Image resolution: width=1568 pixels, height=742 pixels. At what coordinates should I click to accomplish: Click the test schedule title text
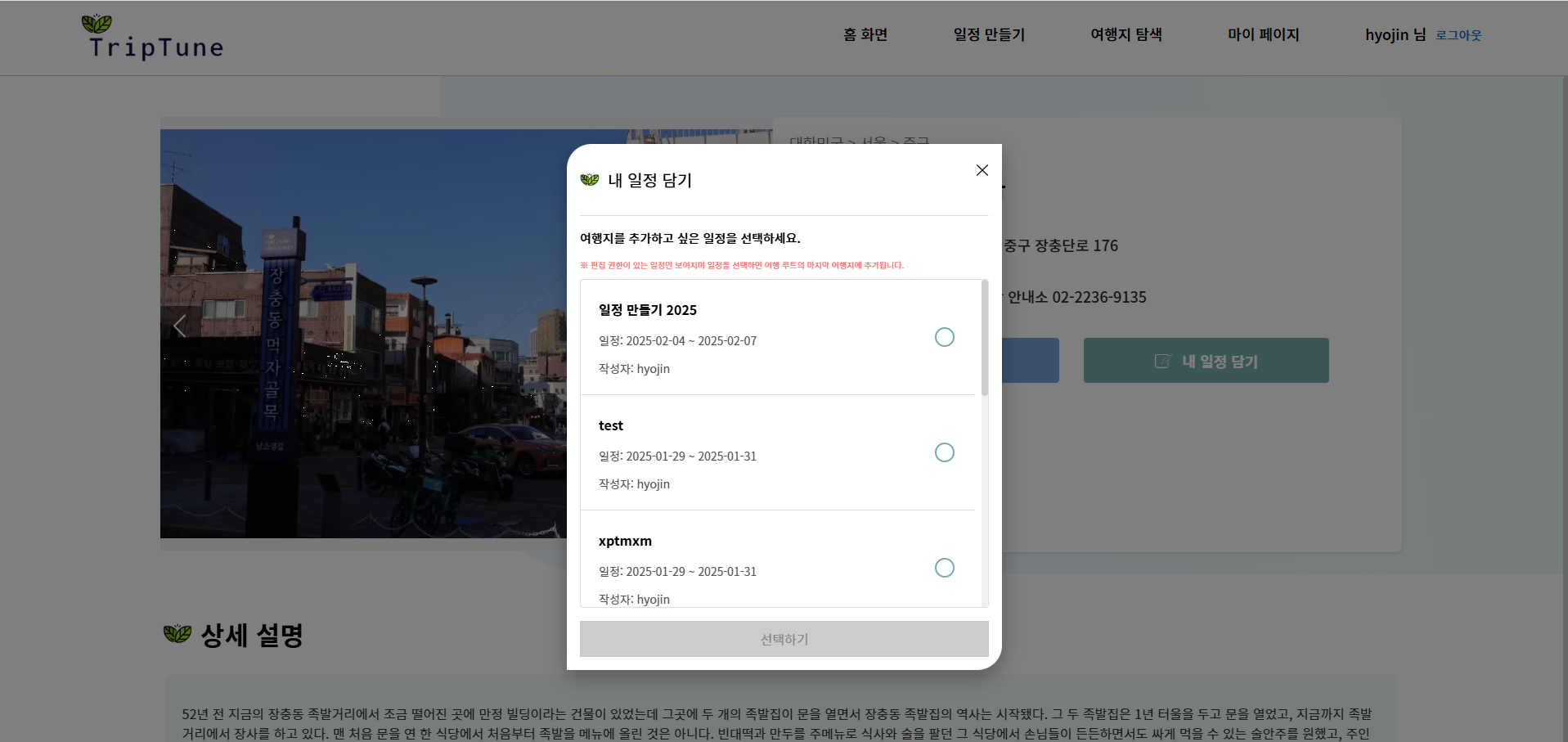point(611,425)
